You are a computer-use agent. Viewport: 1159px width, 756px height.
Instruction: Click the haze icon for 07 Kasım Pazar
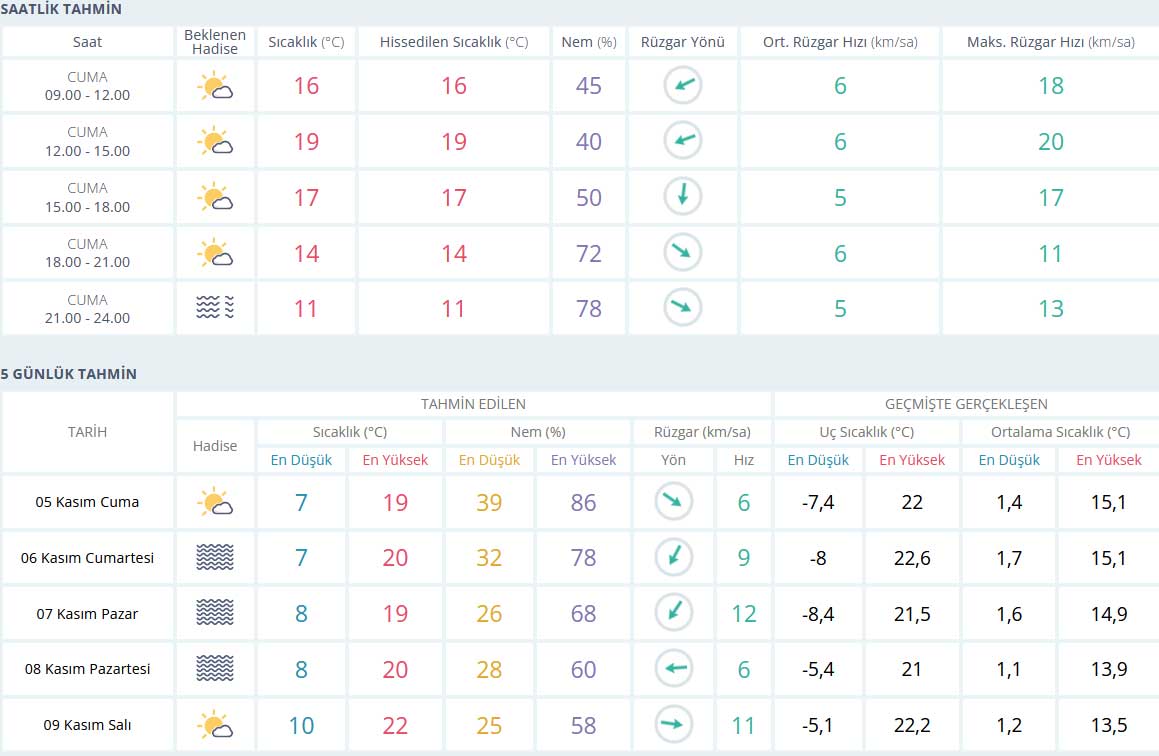point(215,613)
